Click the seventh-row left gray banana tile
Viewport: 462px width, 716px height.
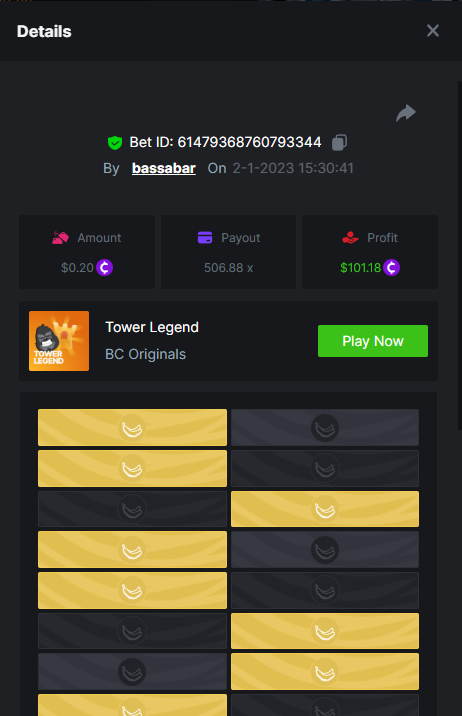tap(132, 672)
